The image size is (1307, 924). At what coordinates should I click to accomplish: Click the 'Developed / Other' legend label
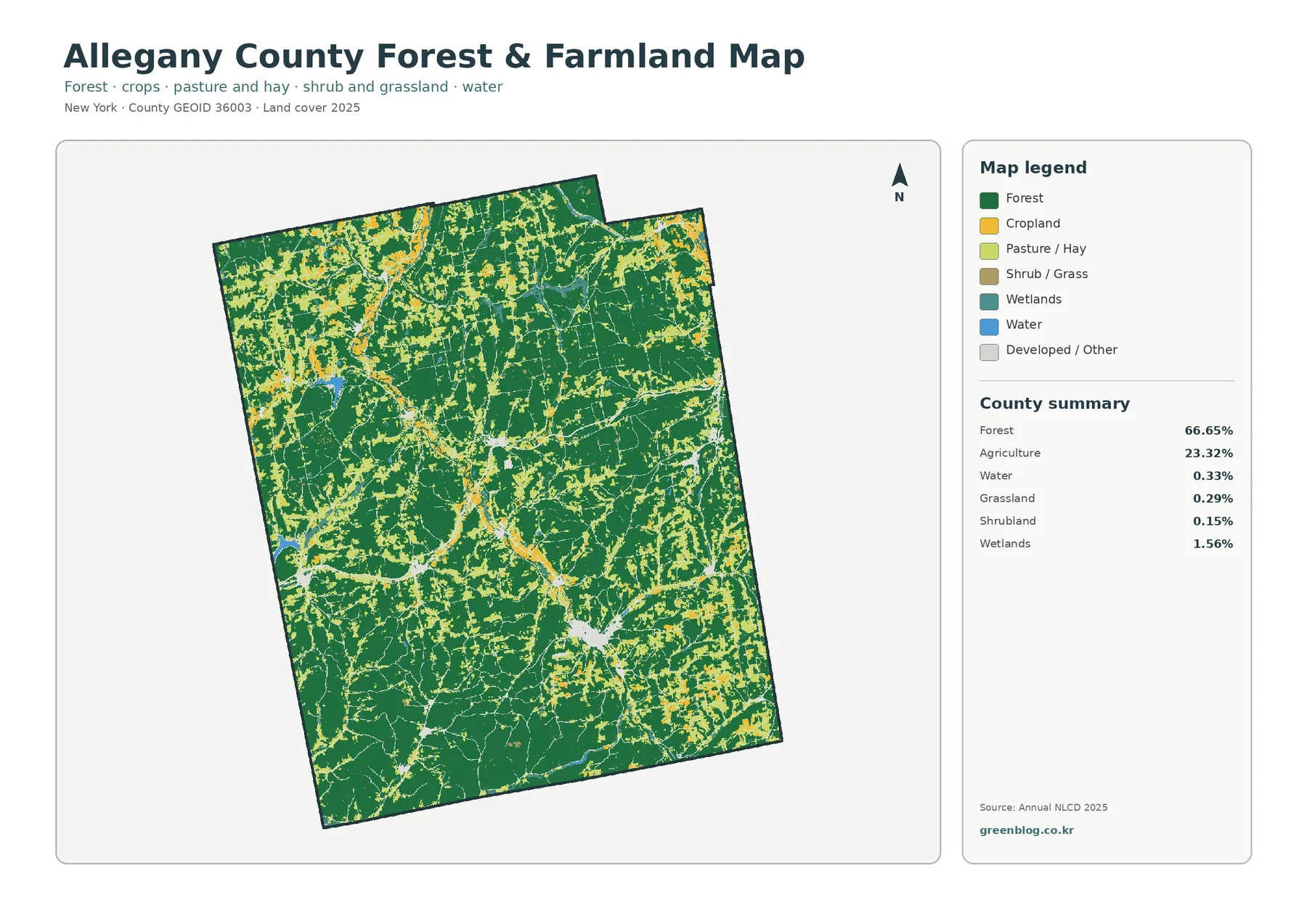1061,350
